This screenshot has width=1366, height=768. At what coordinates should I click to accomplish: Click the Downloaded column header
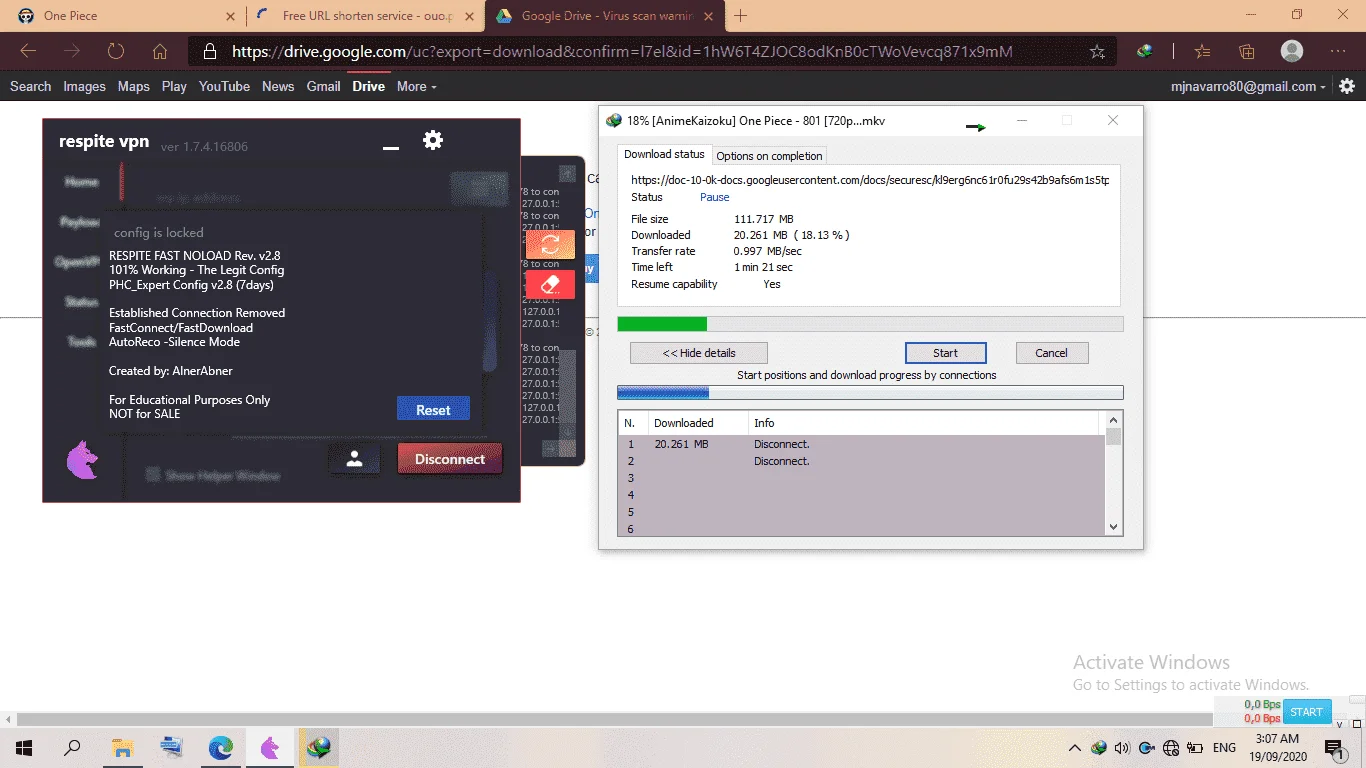click(x=696, y=423)
